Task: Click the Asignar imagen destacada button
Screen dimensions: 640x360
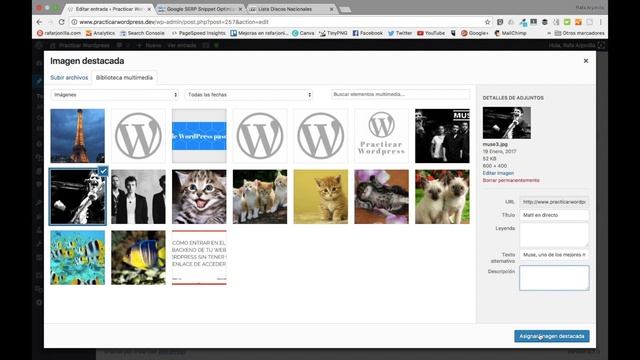Action: pos(551,336)
